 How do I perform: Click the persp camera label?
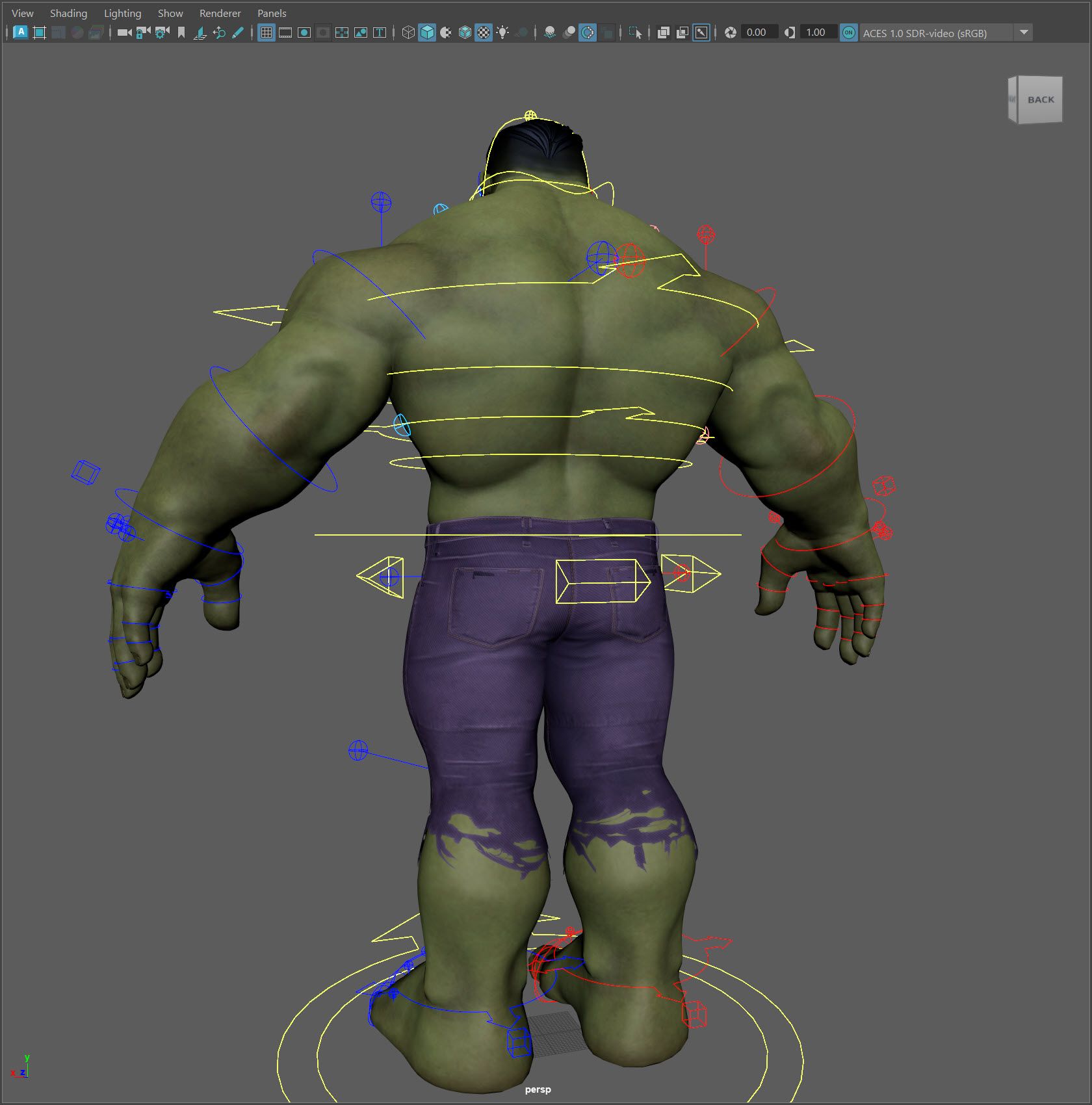538,1089
